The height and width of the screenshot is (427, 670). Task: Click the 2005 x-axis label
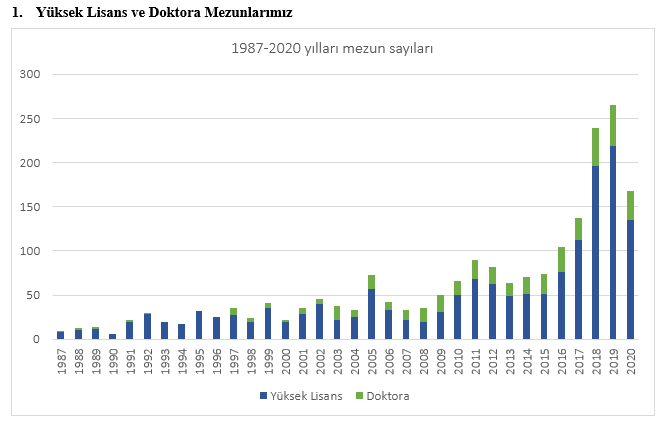point(372,362)
